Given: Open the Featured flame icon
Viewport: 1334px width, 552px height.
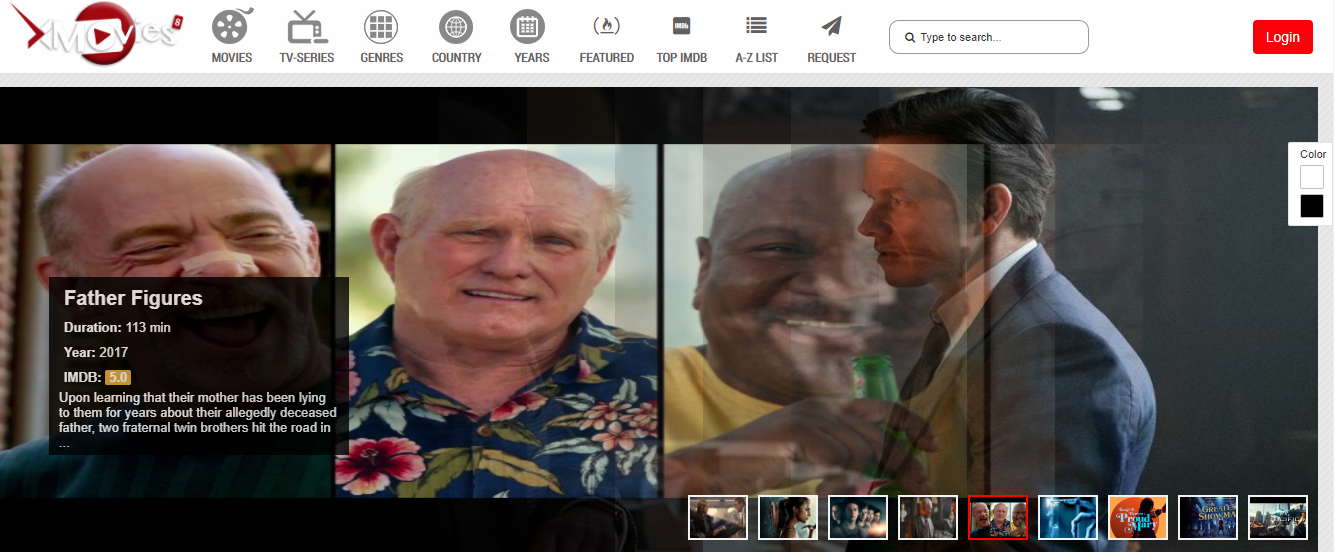Looking at the screenshot, I should tap(606, 26).
